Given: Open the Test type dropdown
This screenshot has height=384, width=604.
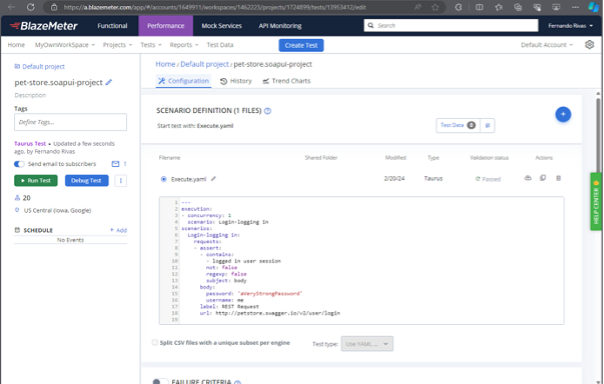Looking at the screenshot, I should click(x=367, y=344).
